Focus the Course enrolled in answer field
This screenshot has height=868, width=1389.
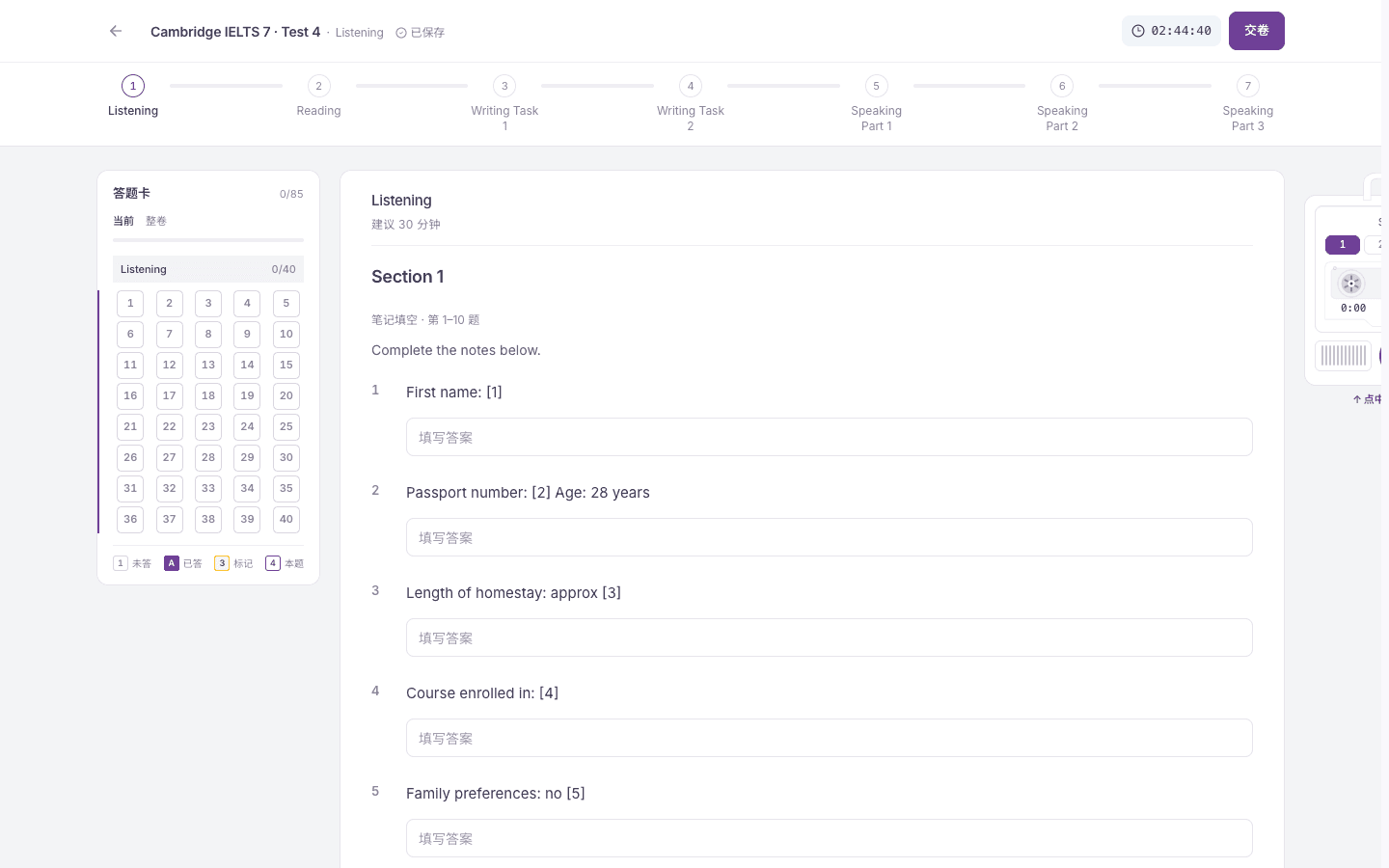830,738
